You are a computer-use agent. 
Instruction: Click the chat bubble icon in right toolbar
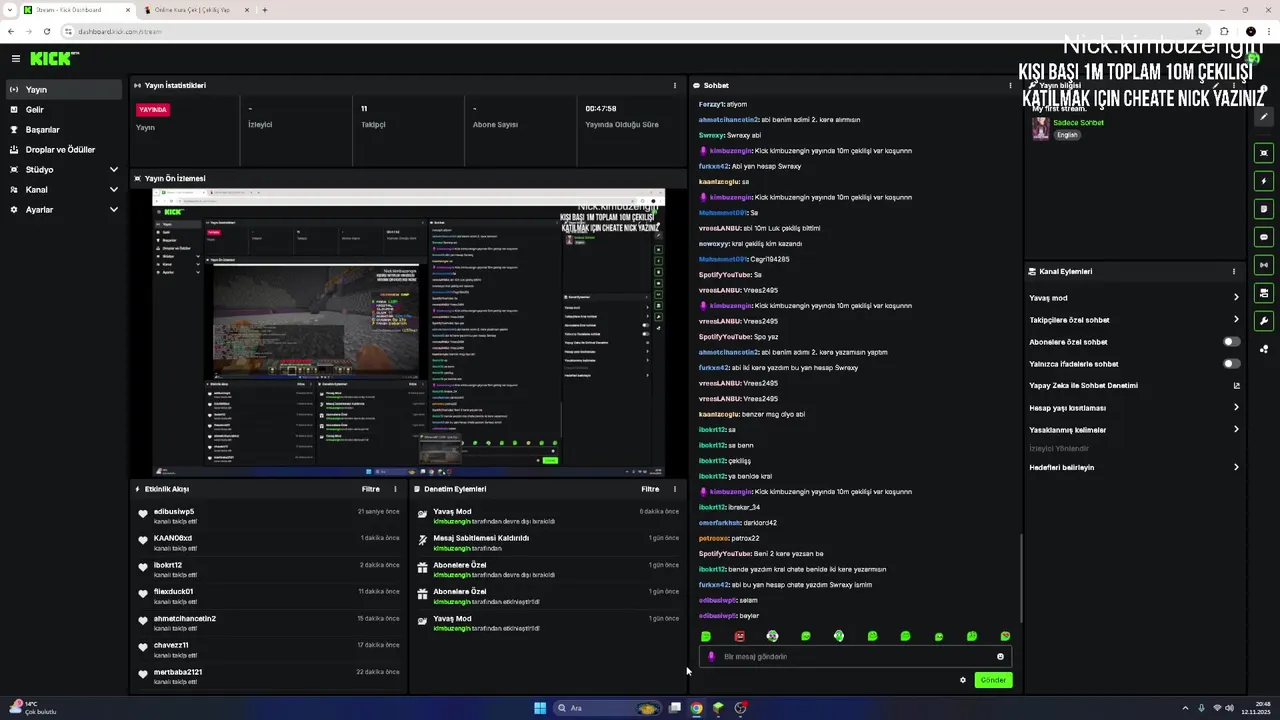[x=1264, y=237]
